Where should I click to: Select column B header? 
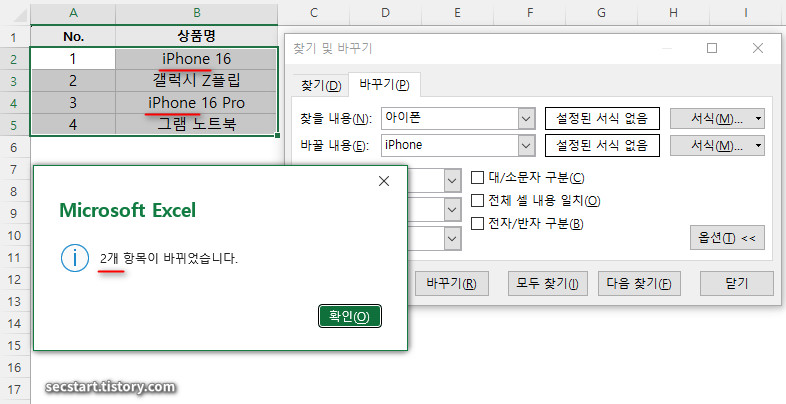(197, 14)
